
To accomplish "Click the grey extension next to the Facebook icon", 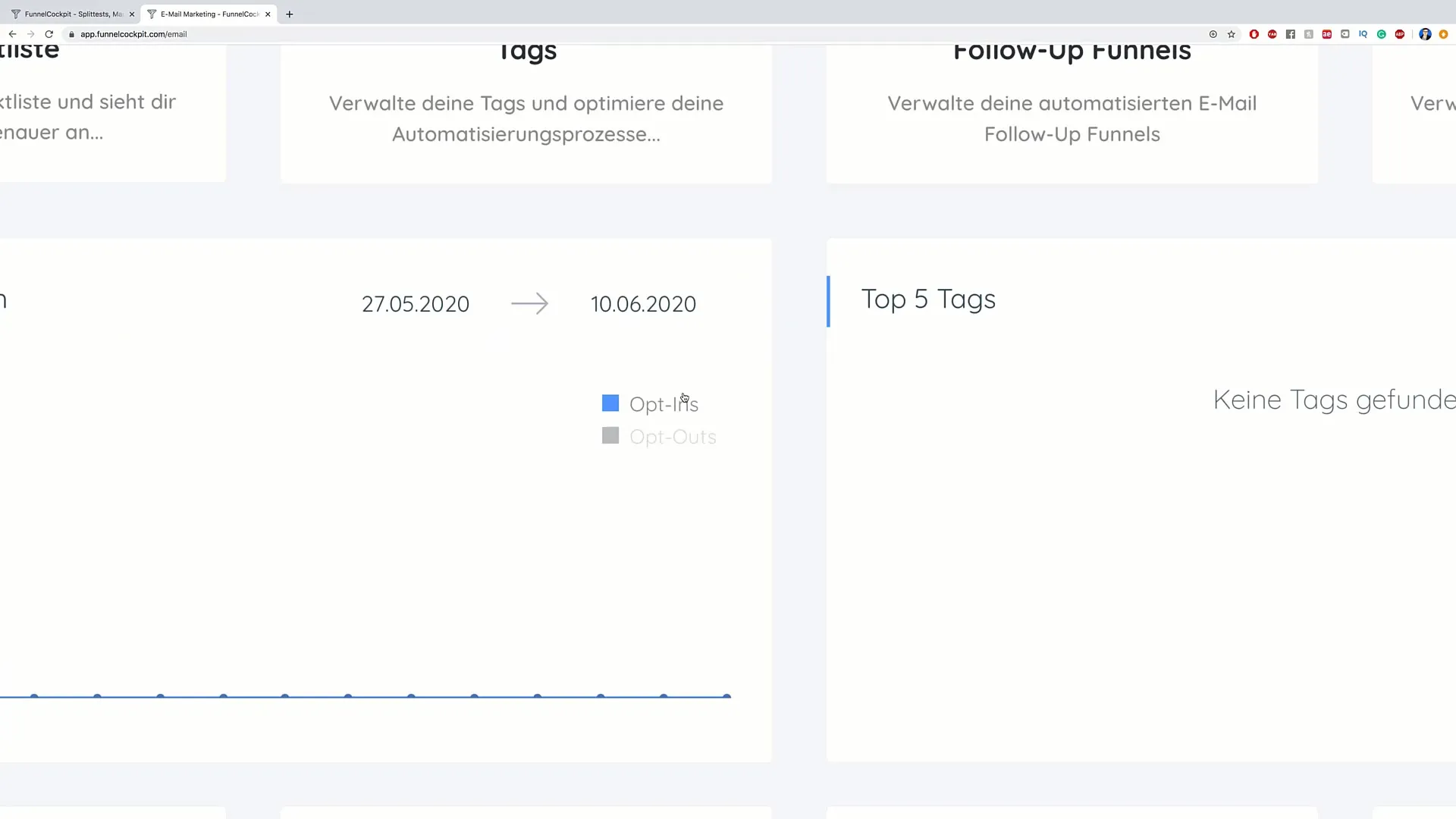I will tap(1309, 34).
